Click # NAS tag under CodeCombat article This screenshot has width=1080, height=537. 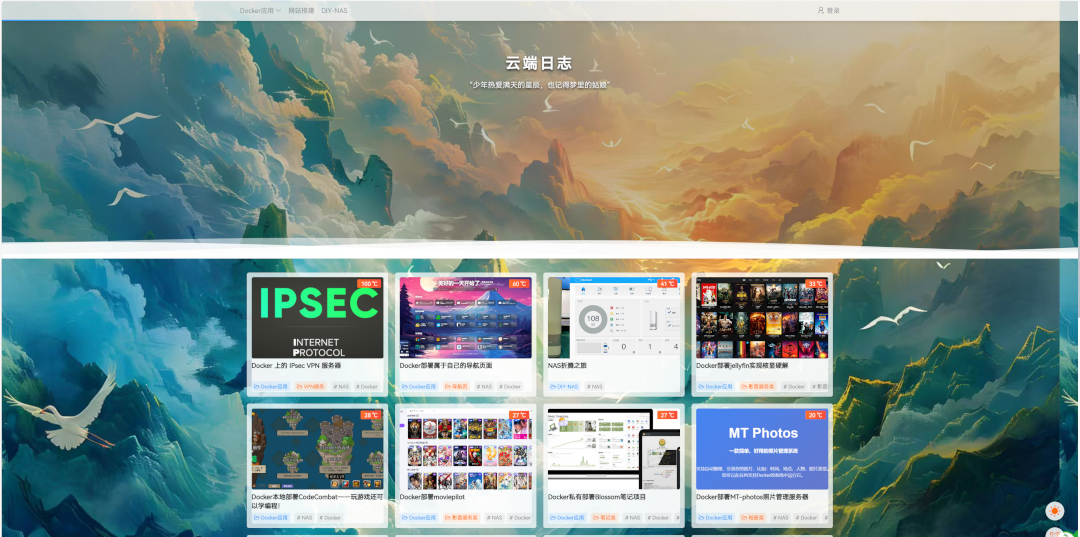pyautogui.click(x=304, y=518)
